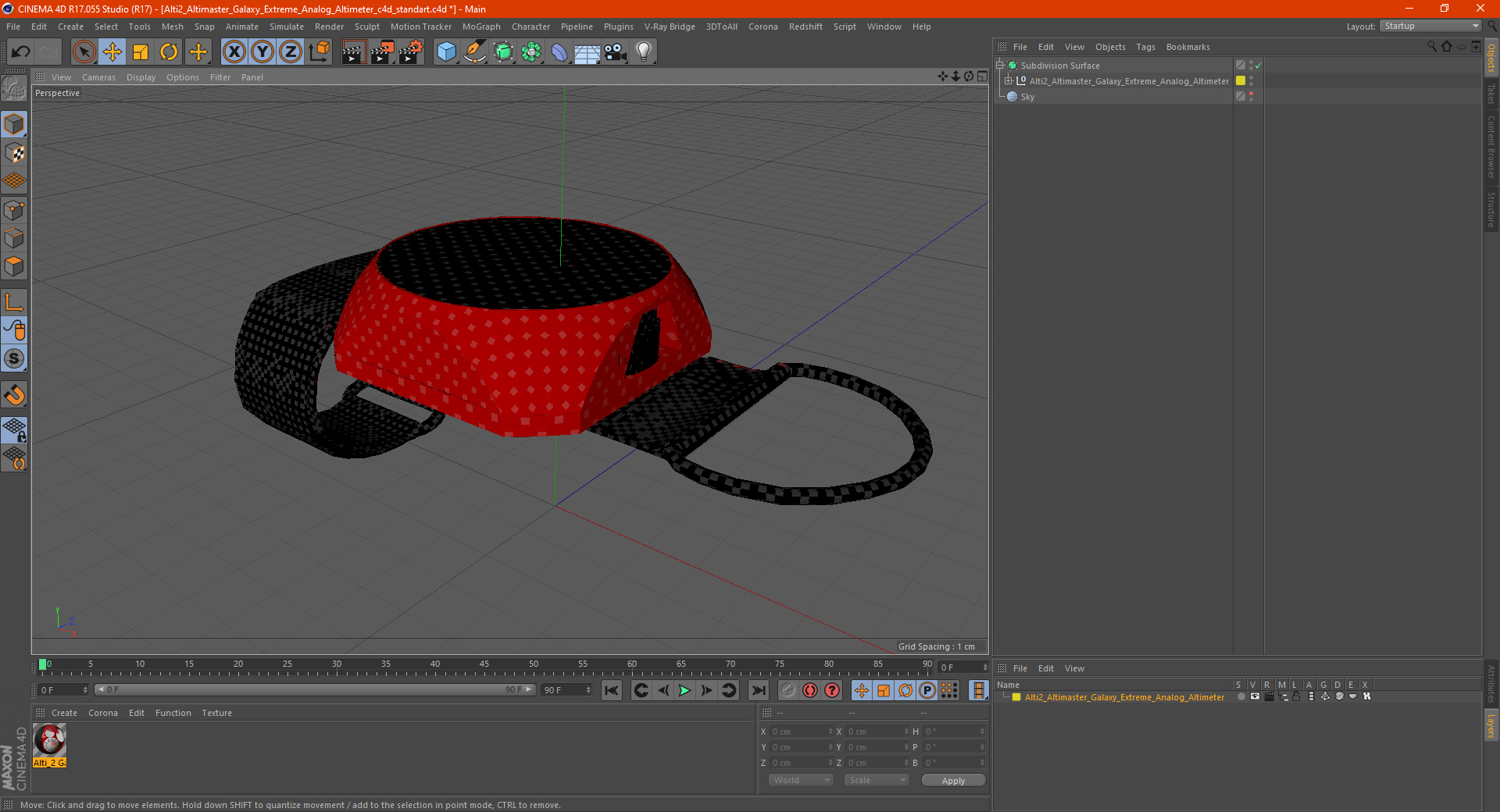Toggle Subdivision Surface enable checkmark

1258,66
